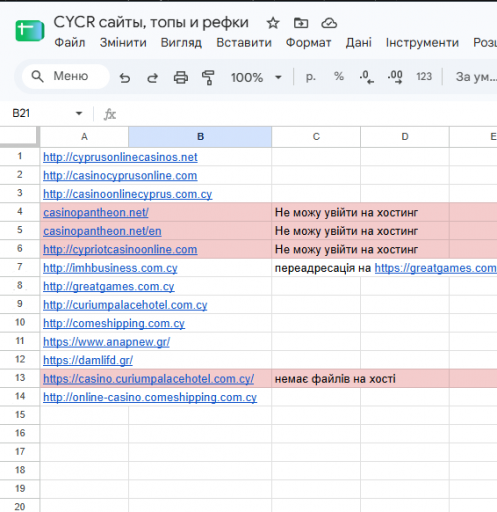The image size is (497, 512).
Task: Open the Вставити menu
Action: pyautogui.click(x=244, y=43)
